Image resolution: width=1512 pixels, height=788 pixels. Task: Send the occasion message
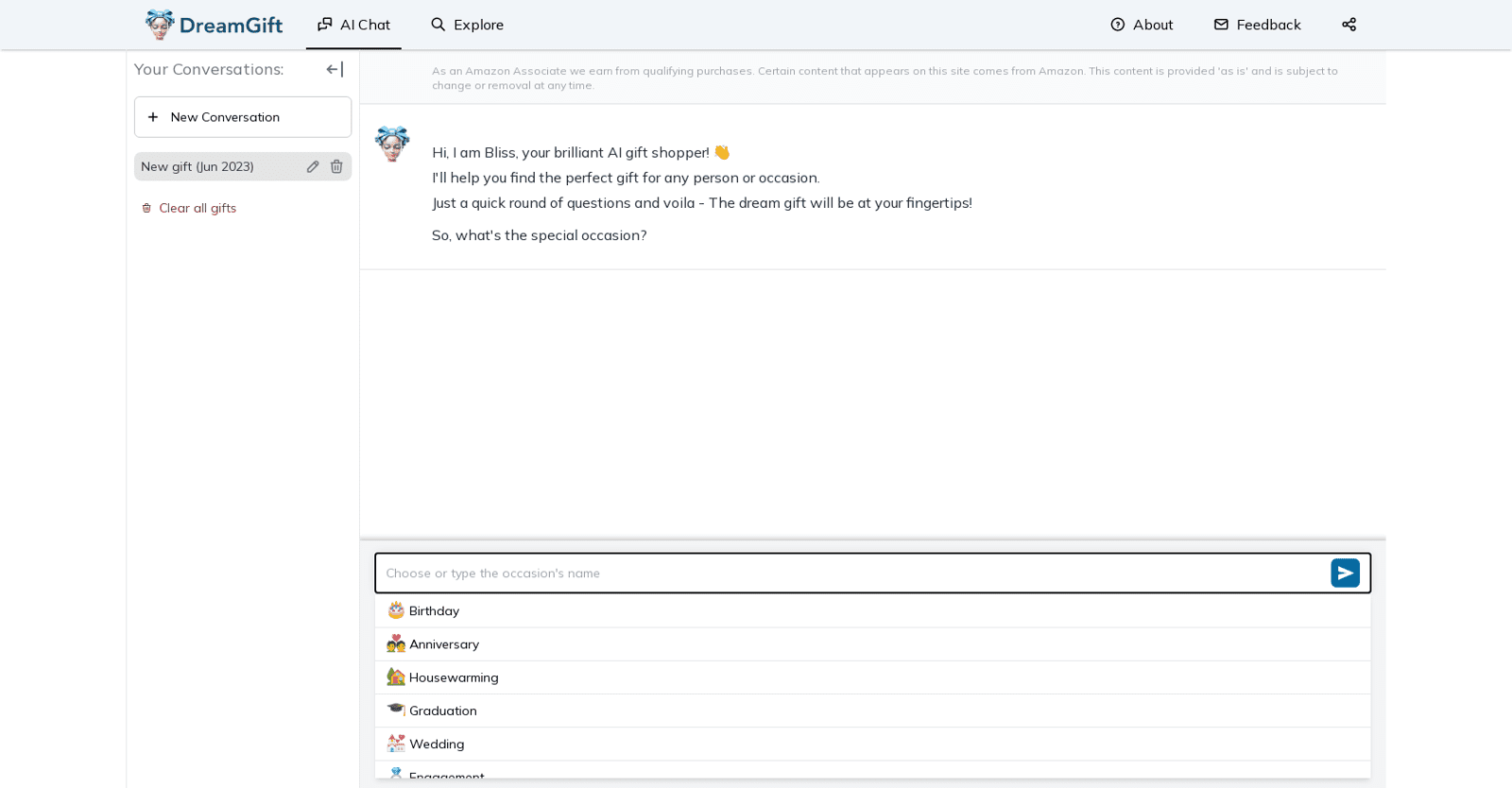click(1345, 574)
